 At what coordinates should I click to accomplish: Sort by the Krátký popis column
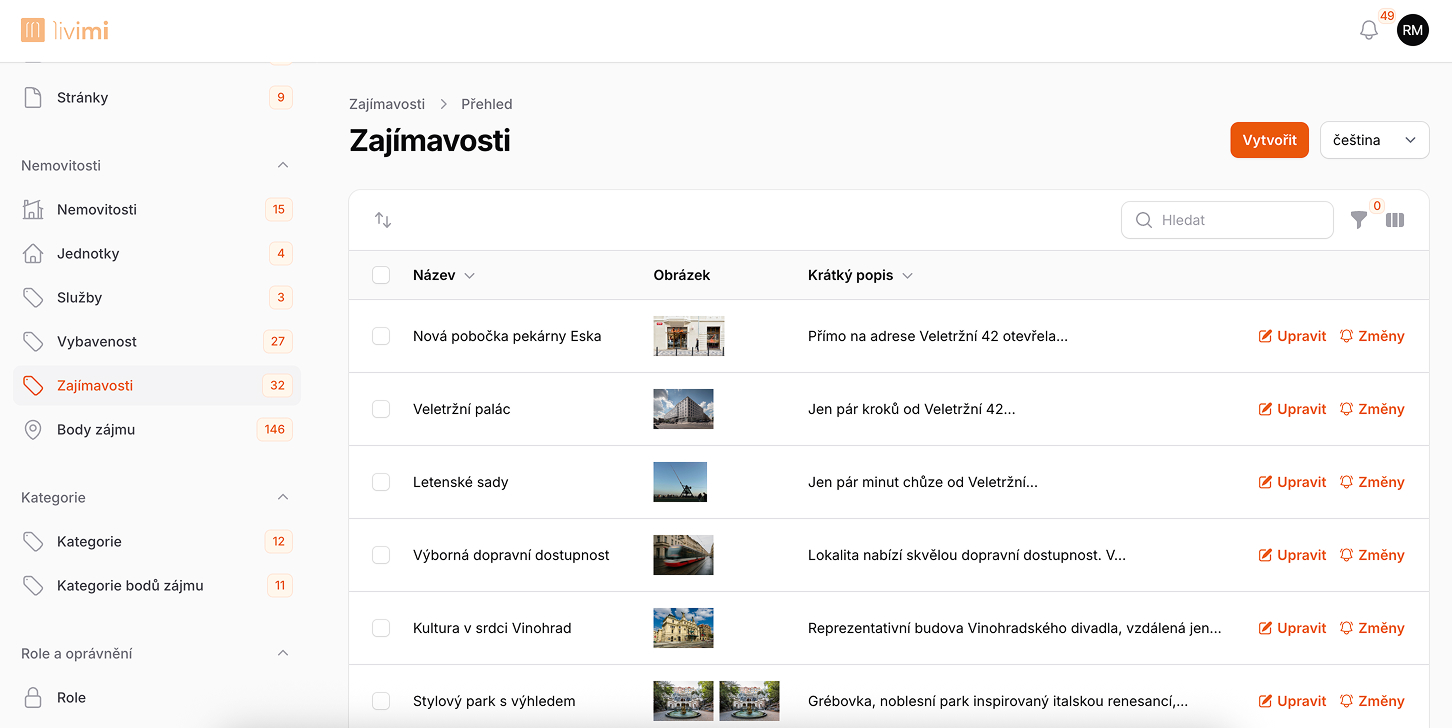click(x=860, y=275)
